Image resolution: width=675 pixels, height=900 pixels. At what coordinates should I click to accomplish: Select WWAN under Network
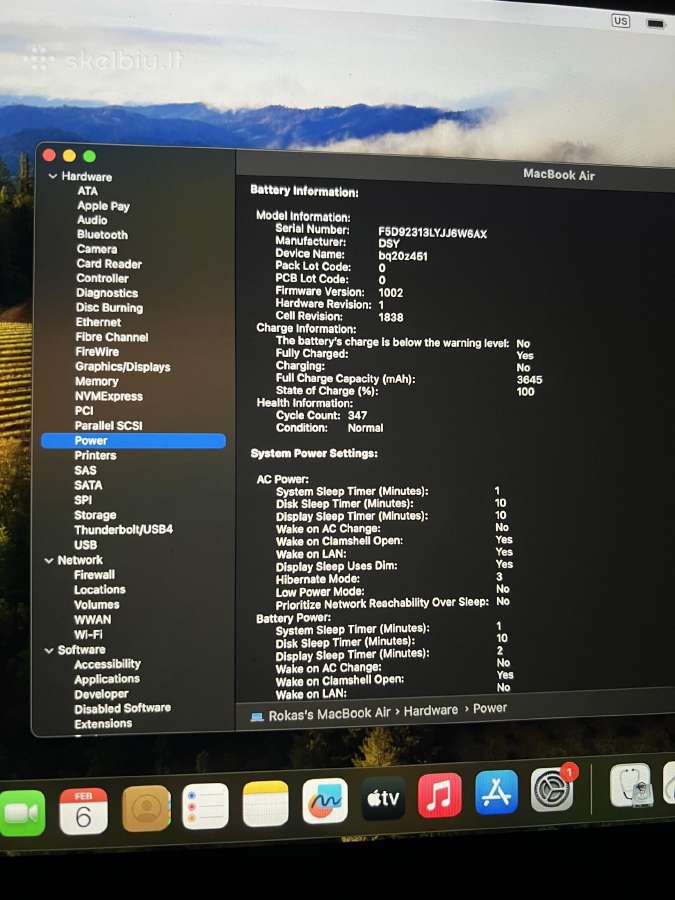click(92, 619)
